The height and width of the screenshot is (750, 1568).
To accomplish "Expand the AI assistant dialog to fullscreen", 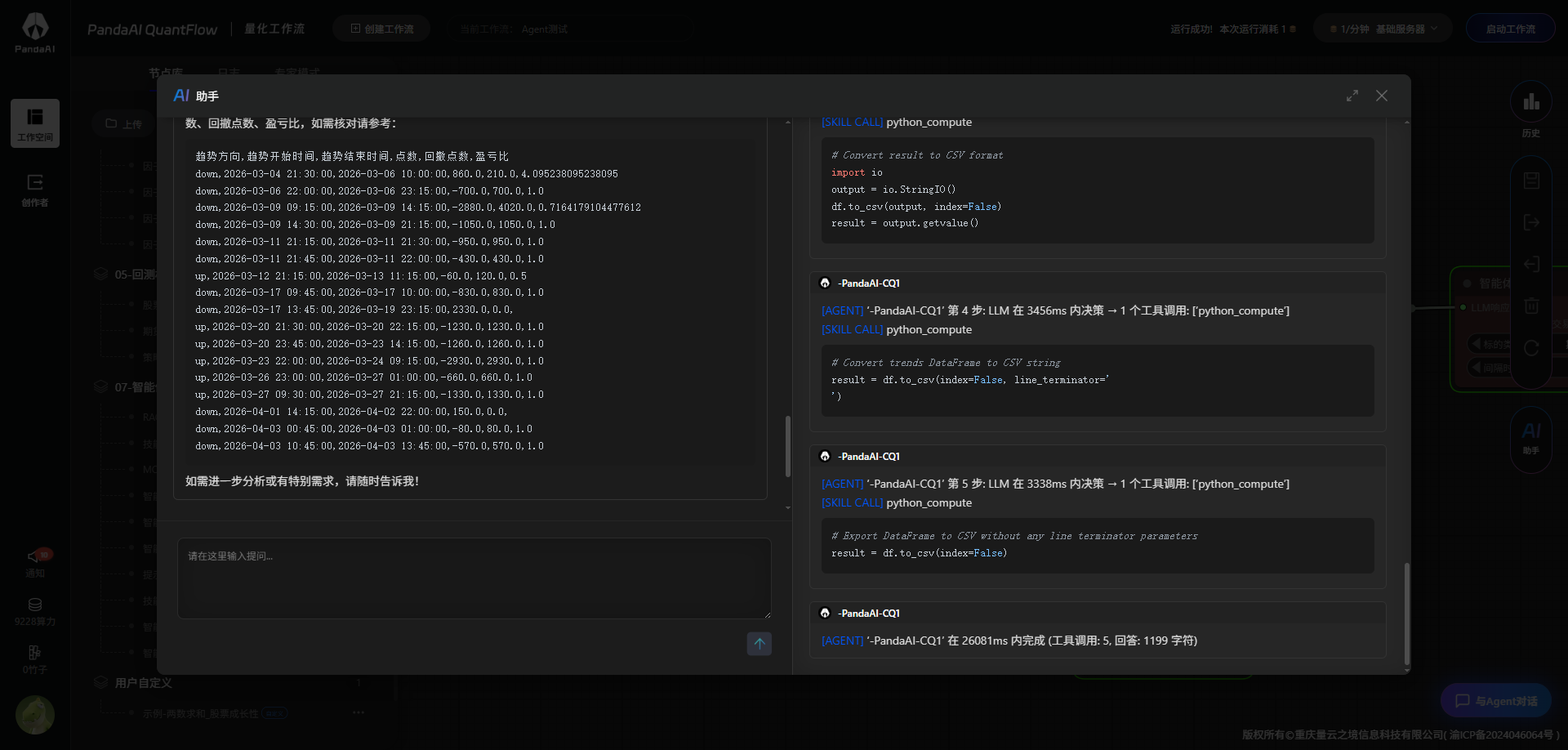I will click(x=1352, y=96).
